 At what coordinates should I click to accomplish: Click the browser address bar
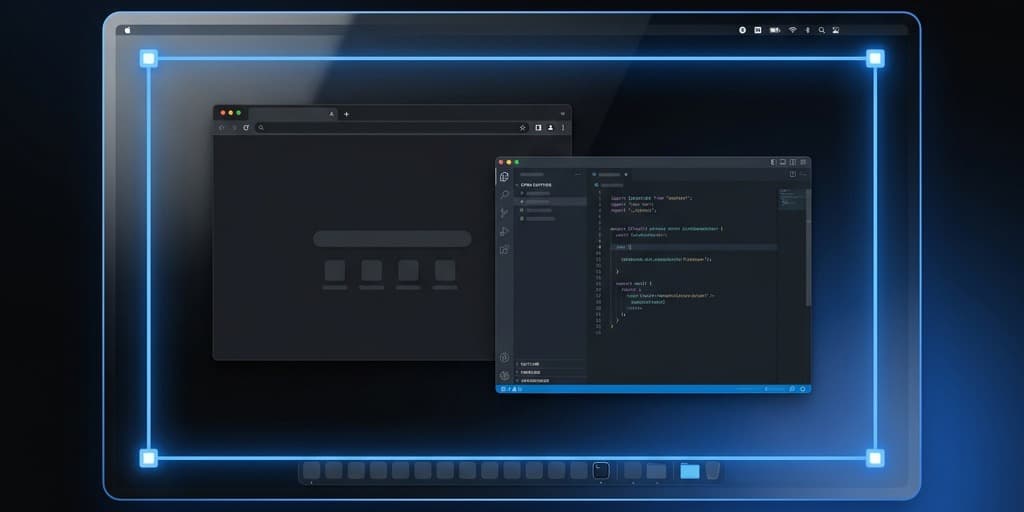pyautogui.click(x=392, y=128)
